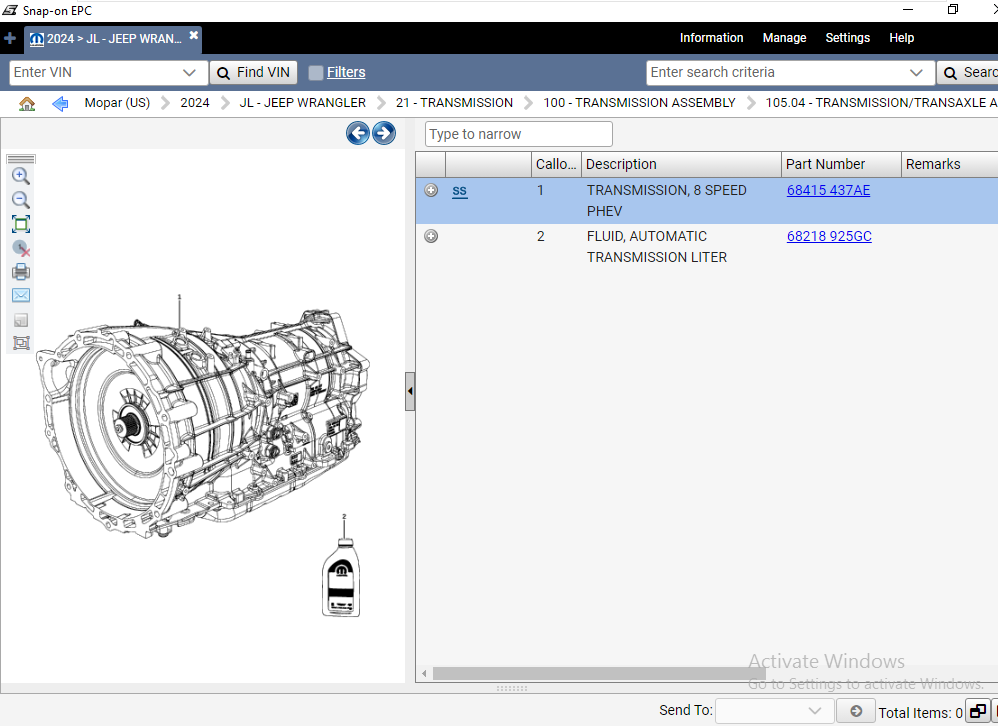The width and height of the screenshot is (998, 726).
Task: Click the ss link in the parts list
Action: tap(459, 190)
